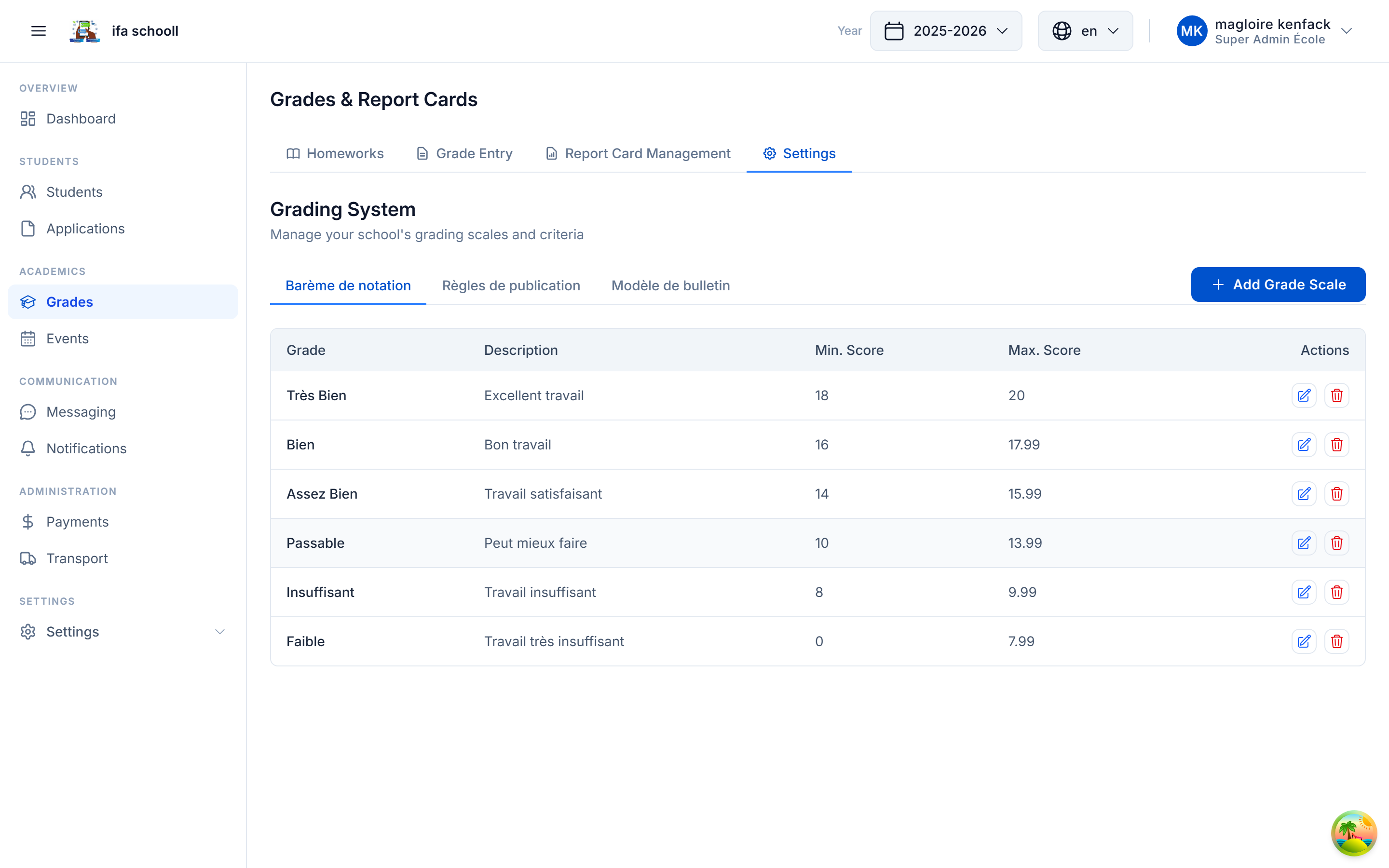Open Messaging from the sidebar
The width and height of the screenshot is (1389, 868).
point(81,412)
